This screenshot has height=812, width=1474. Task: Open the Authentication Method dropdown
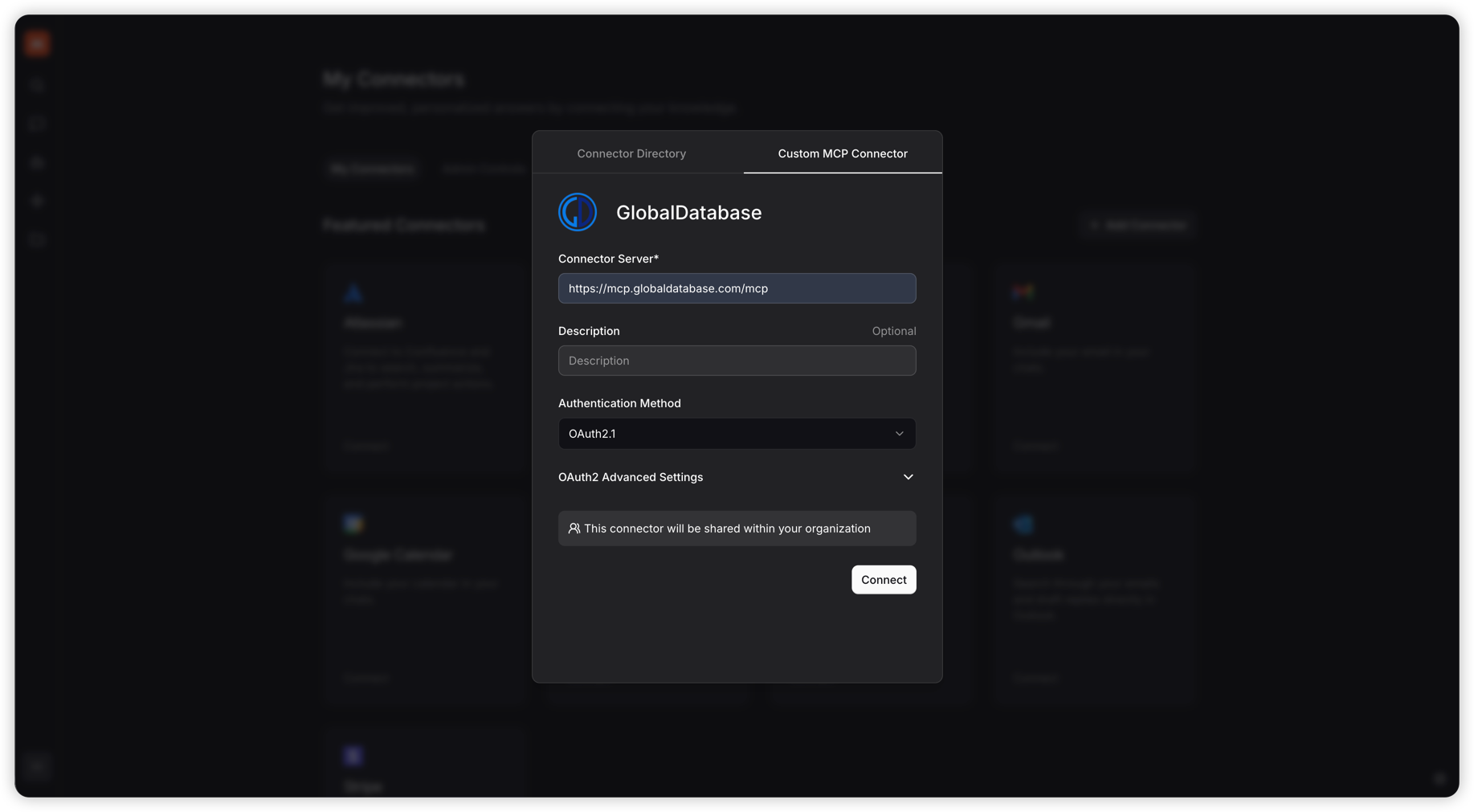click(737, 434)
